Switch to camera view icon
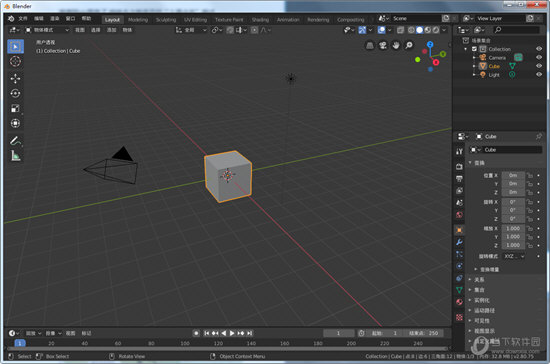The height and width of the screenshot is (364, 550). (383, 46)
